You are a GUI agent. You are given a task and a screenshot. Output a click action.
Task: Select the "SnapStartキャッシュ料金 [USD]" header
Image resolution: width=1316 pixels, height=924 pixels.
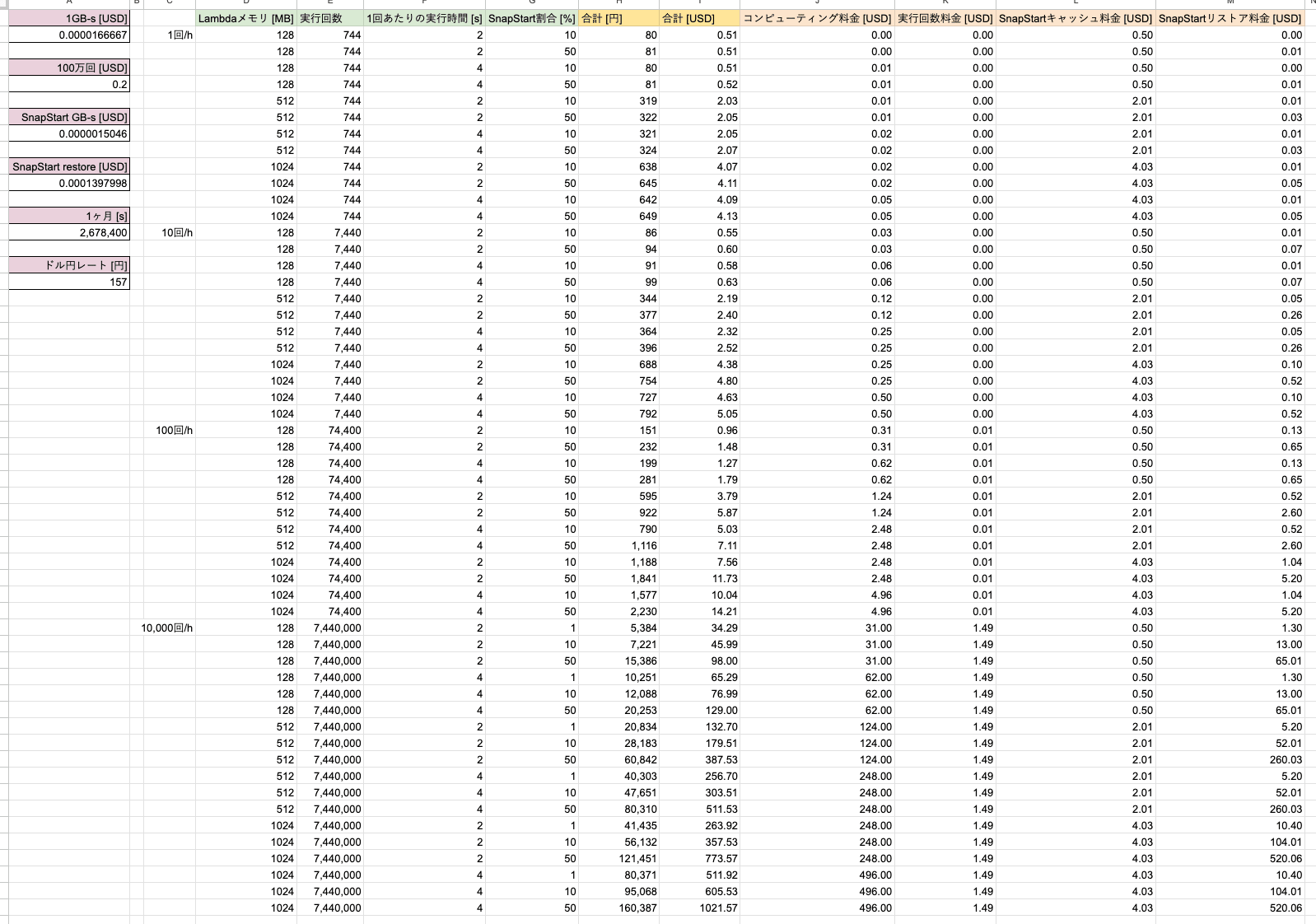click(x=1076, y=18)
